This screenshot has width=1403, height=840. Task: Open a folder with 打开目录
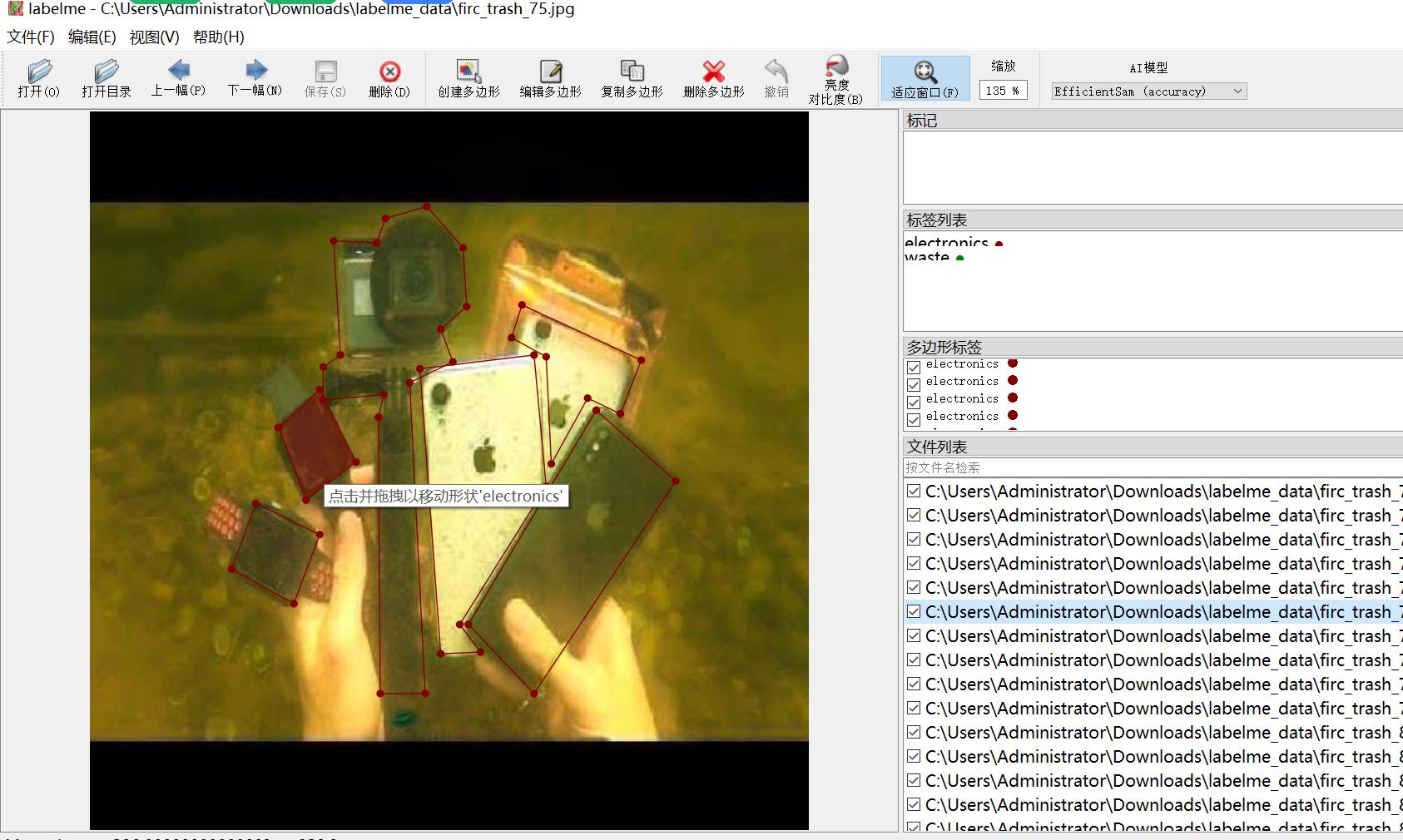click(x=106, y=78)
